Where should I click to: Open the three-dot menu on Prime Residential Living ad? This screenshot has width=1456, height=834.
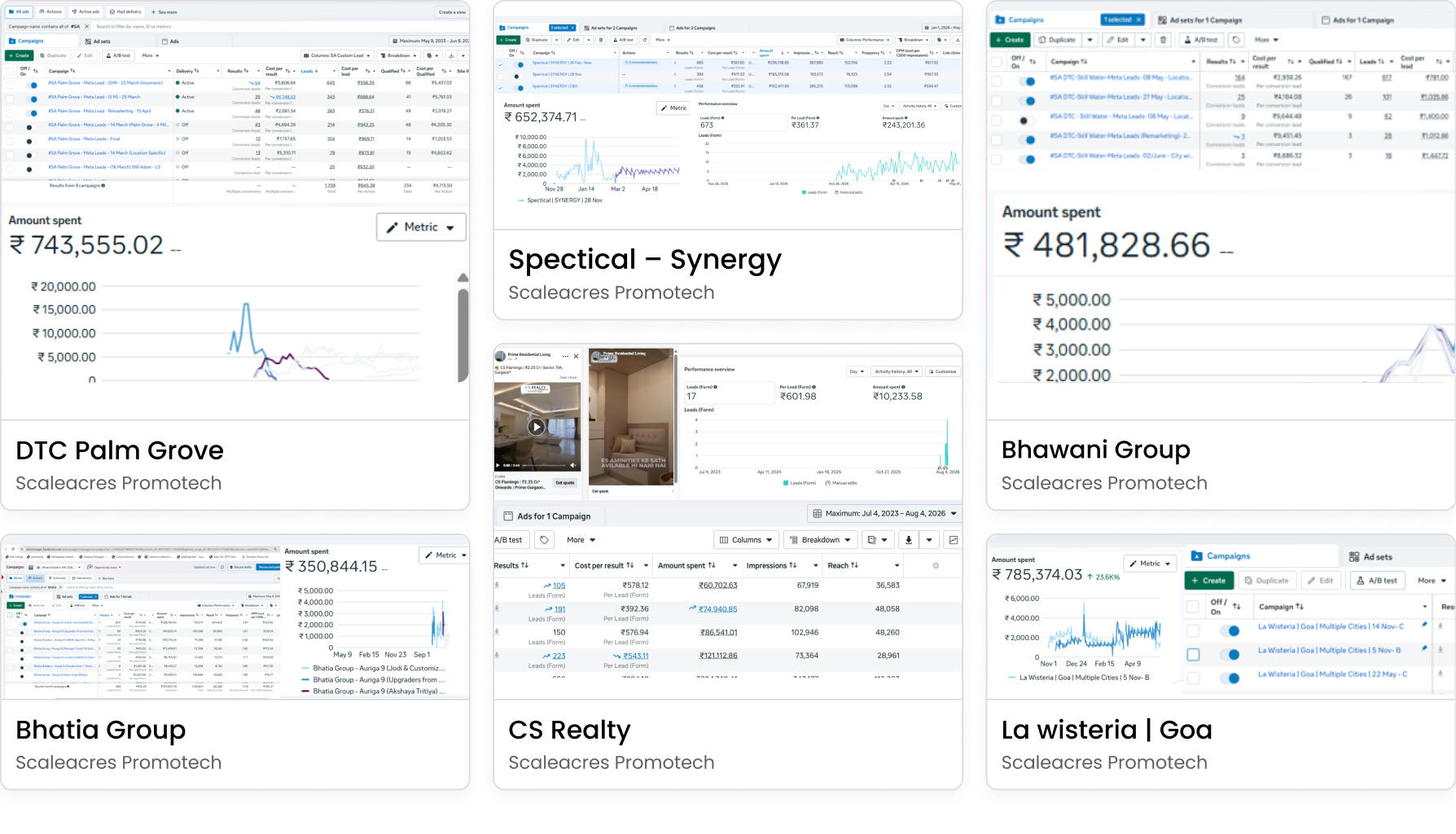(565, 356)
